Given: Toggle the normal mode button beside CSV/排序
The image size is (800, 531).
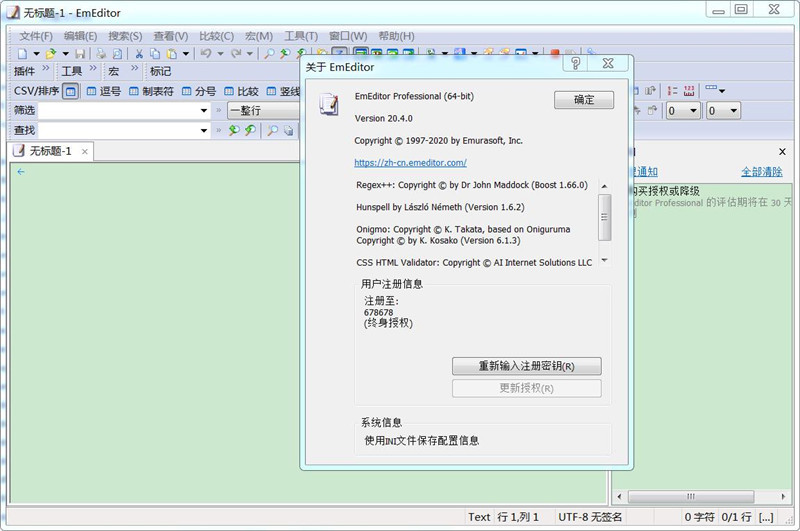Looking at the screenshot, I should coord(70,91).
